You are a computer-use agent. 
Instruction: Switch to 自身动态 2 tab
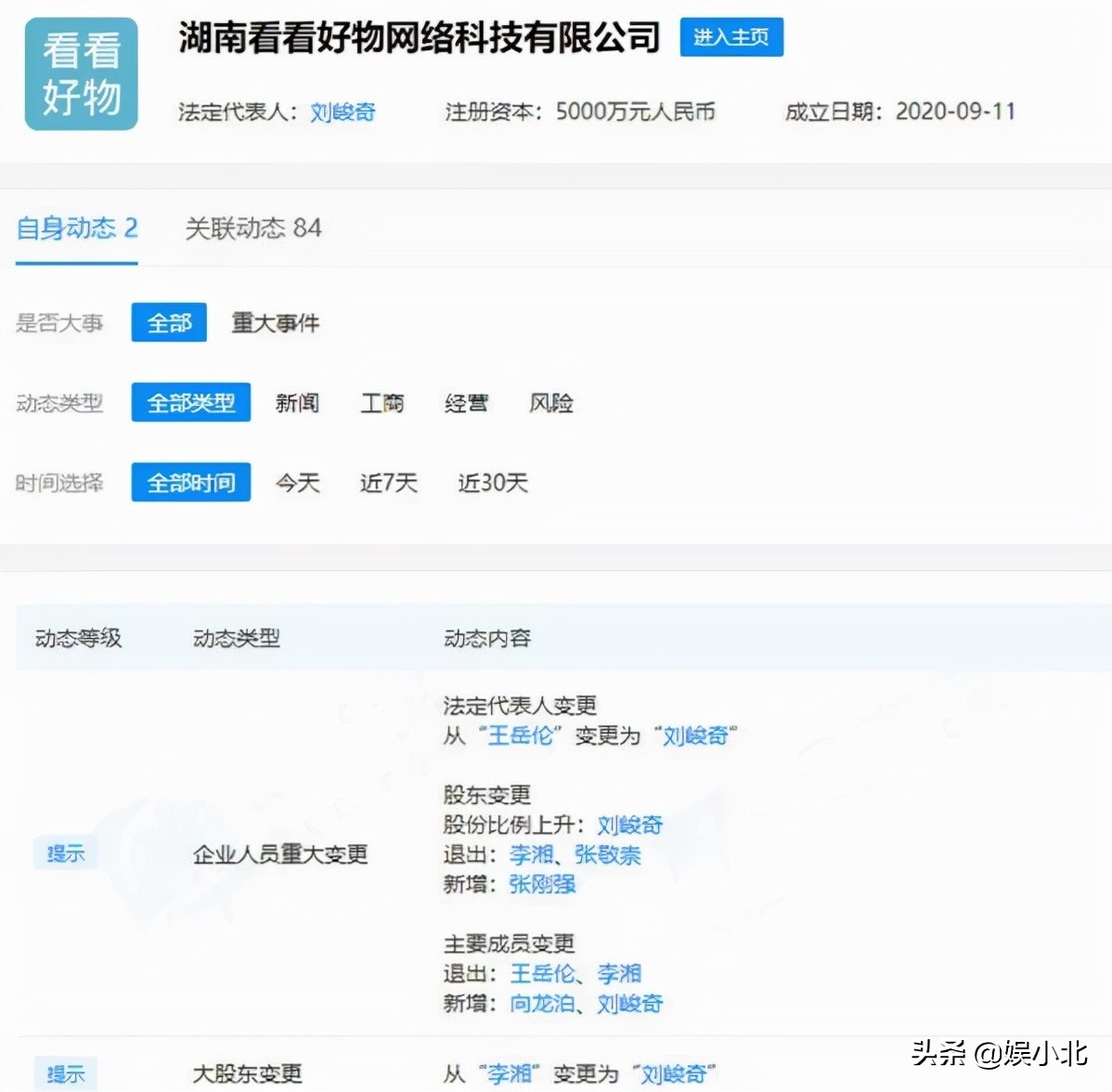click(77, 228)
